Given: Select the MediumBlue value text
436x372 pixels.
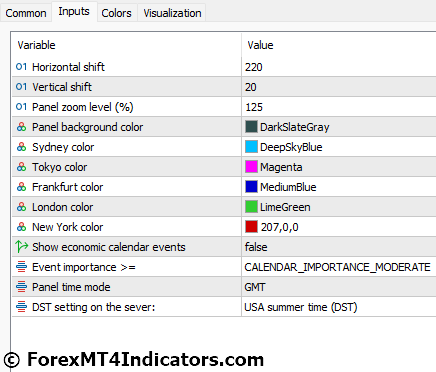Looking at the screenshot, I should pos(288,187).
